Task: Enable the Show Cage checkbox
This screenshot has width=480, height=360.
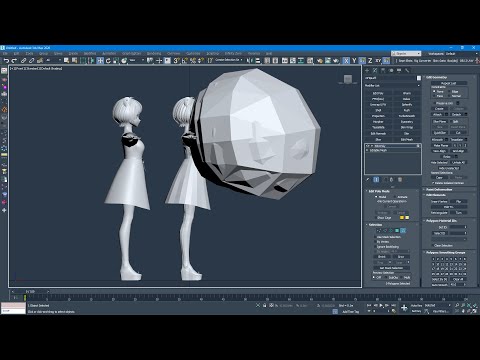Action: (376, 218)
